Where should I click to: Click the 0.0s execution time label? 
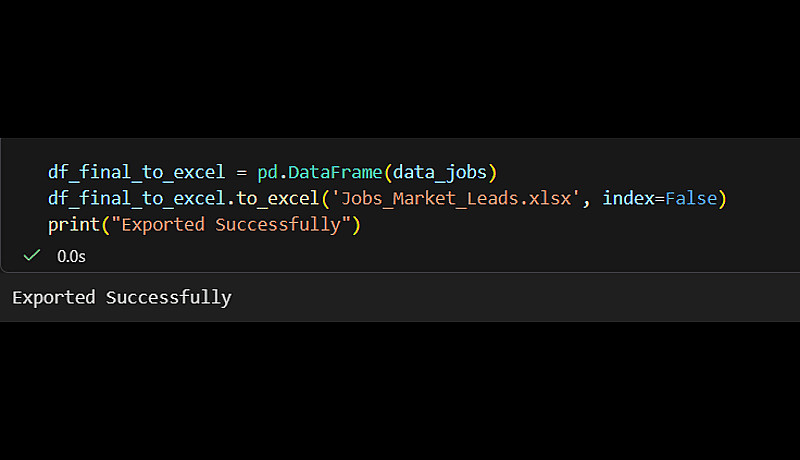[70, 256]
